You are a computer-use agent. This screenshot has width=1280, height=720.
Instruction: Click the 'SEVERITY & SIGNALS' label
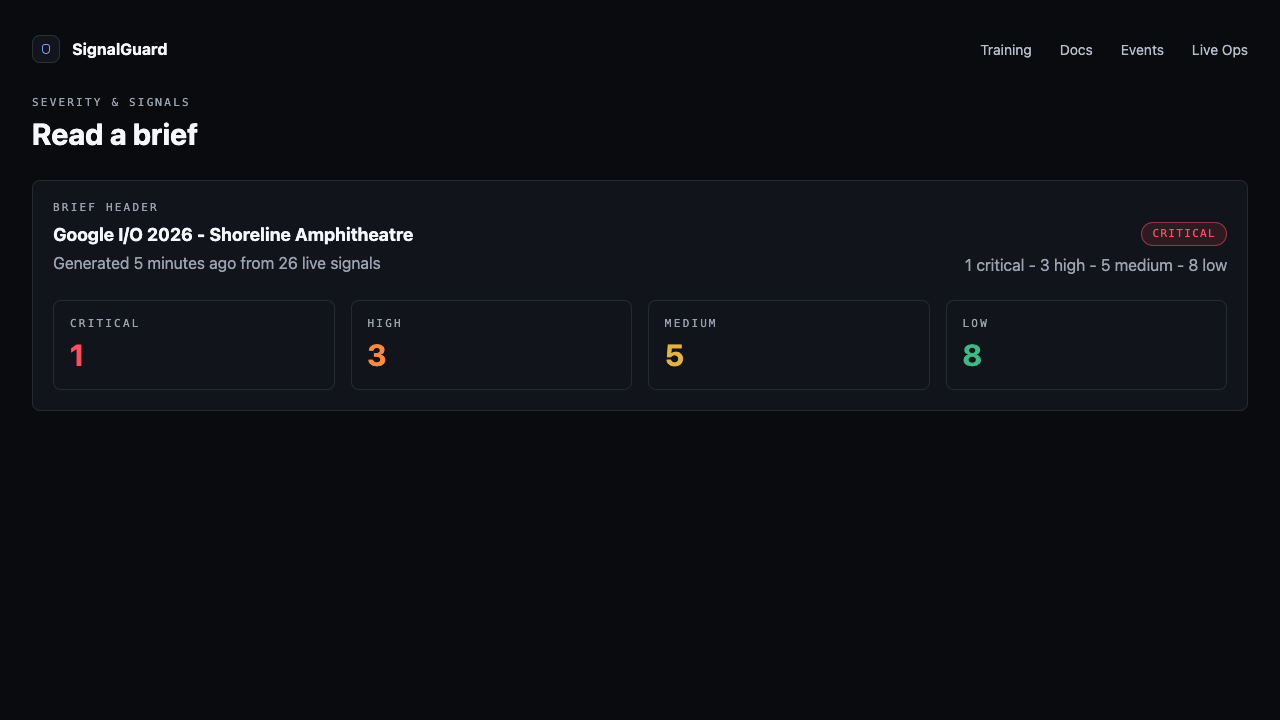[111, 102]
